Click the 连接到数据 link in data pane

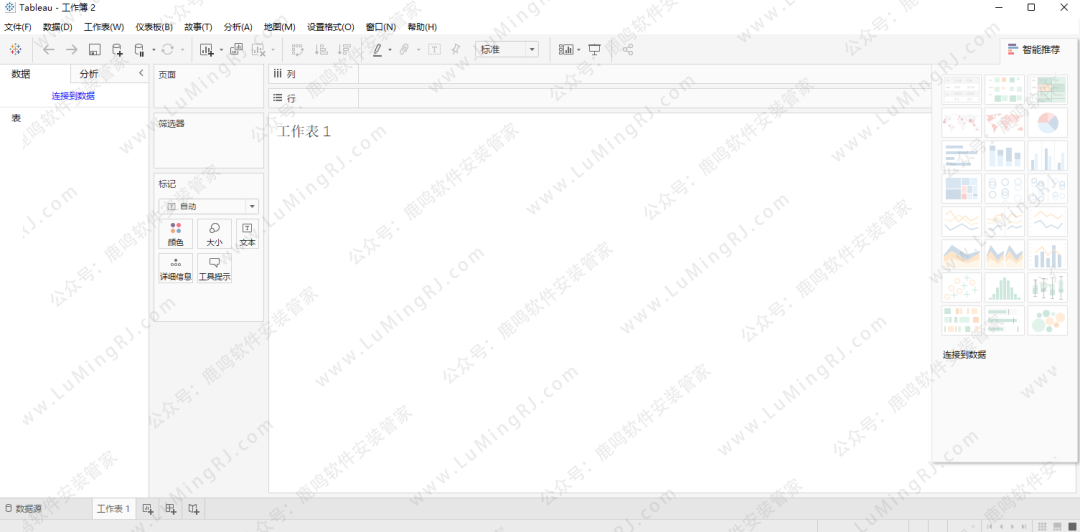[x=73, y=96]
